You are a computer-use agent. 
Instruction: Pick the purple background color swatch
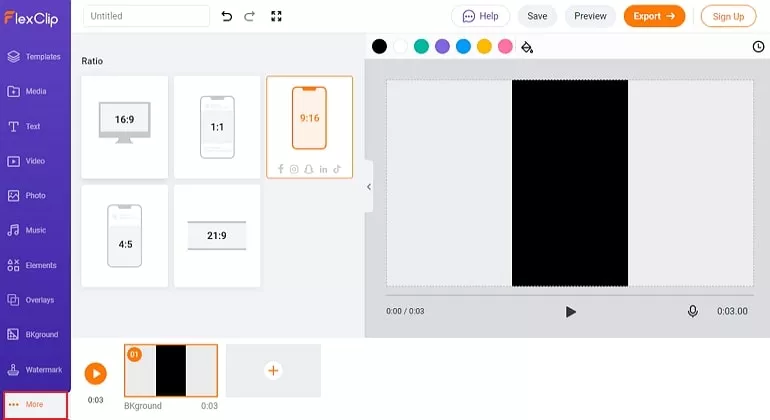click(x=442, y=47)
